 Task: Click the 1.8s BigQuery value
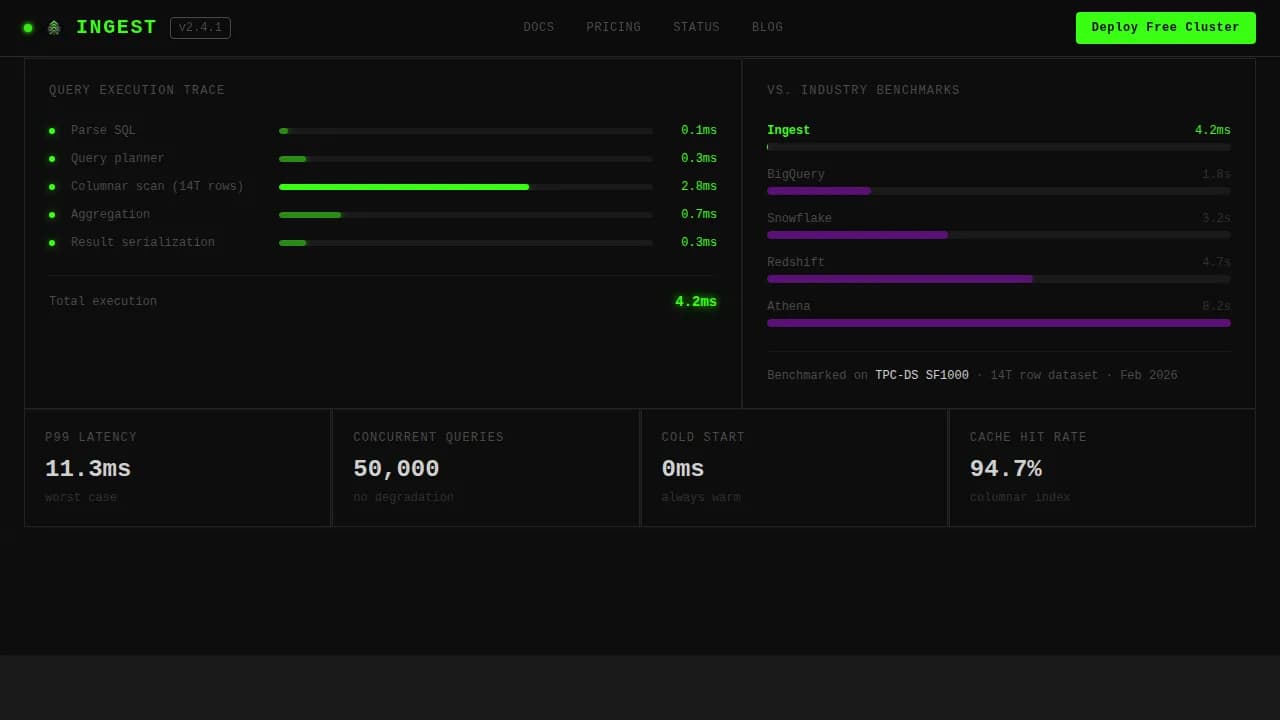1216,175
